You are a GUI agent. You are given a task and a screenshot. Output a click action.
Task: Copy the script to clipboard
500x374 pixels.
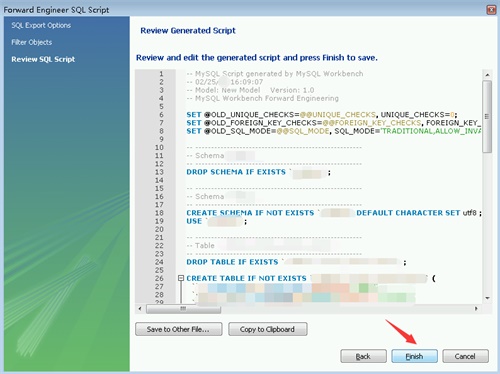point(268,329)
